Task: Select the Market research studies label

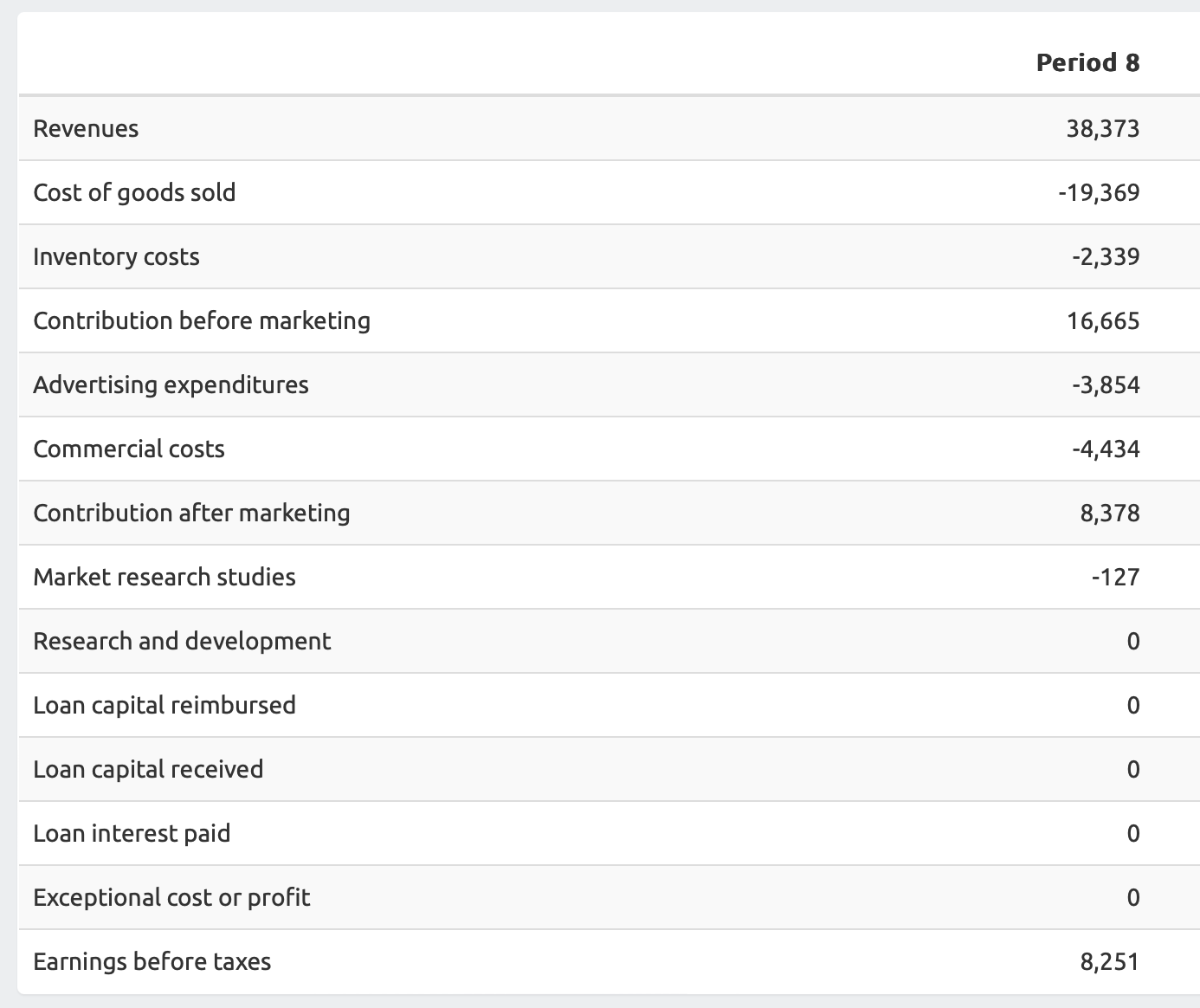Action: coord(165,577)
